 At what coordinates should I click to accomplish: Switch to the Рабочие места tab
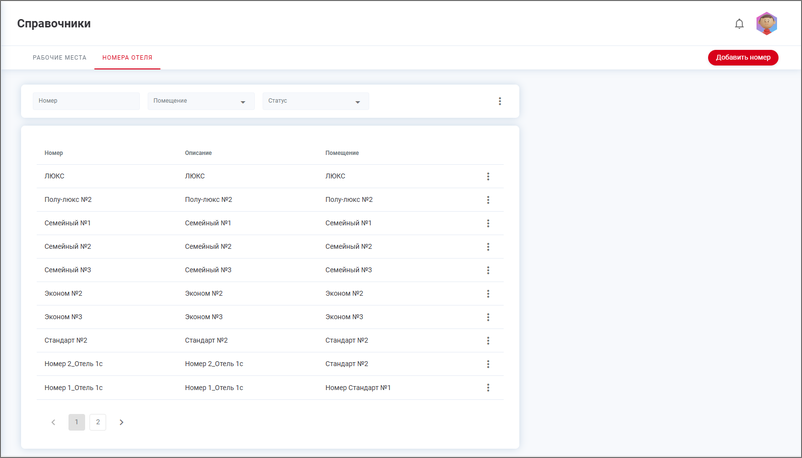[x=60, y=58]
